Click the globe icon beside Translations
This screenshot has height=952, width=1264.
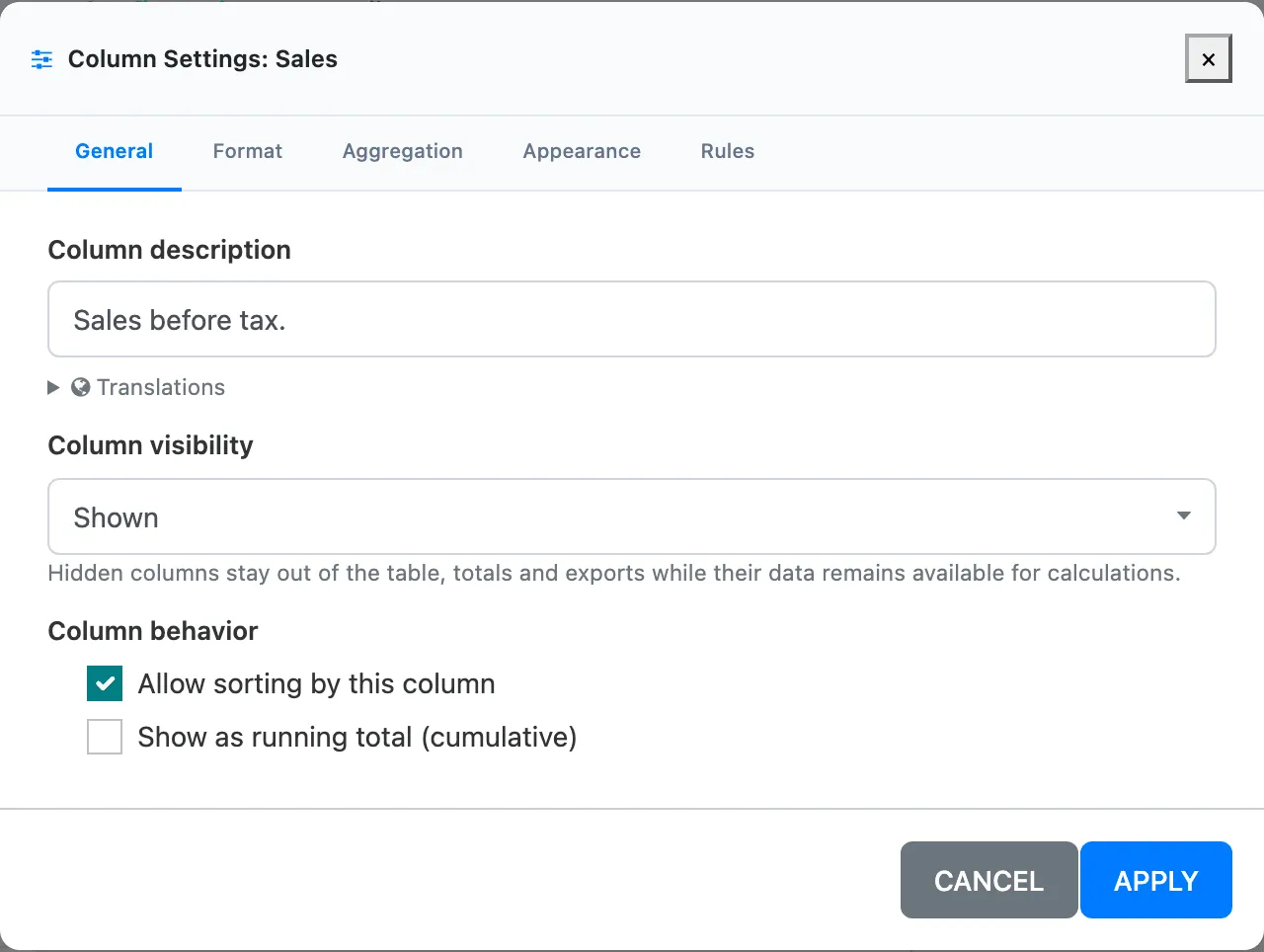tap(81, 387)
